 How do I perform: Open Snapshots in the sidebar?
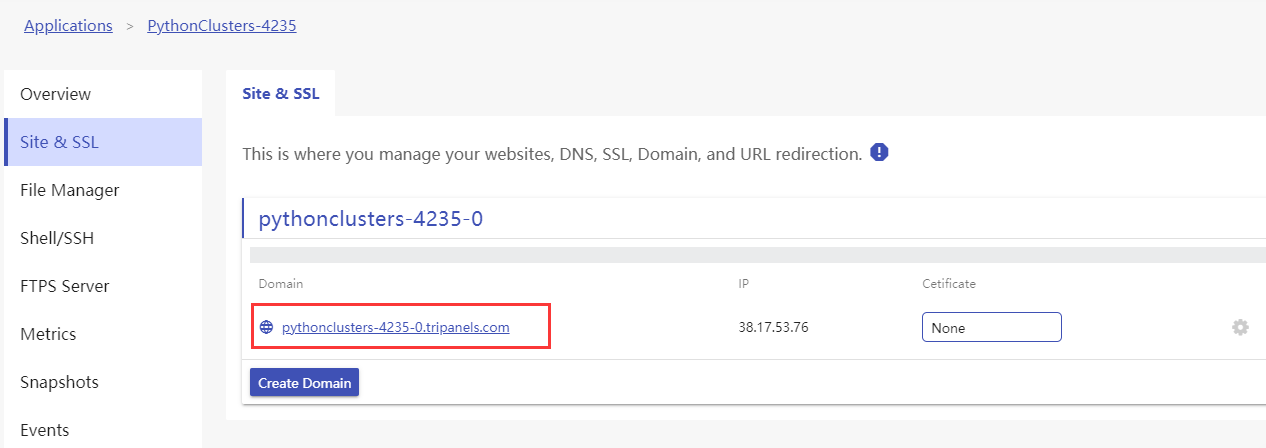[x=59, y=382]
